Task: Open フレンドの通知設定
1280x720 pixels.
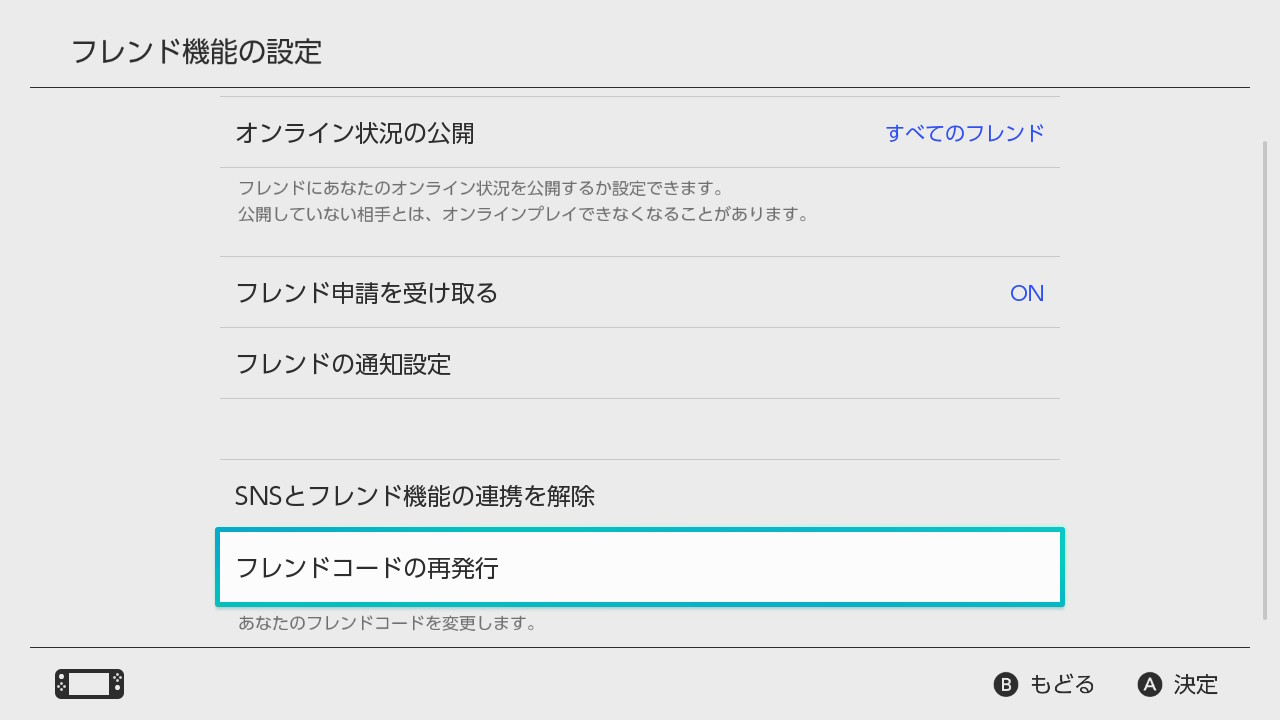Action: pyautogui.click(x=343, y=364)
